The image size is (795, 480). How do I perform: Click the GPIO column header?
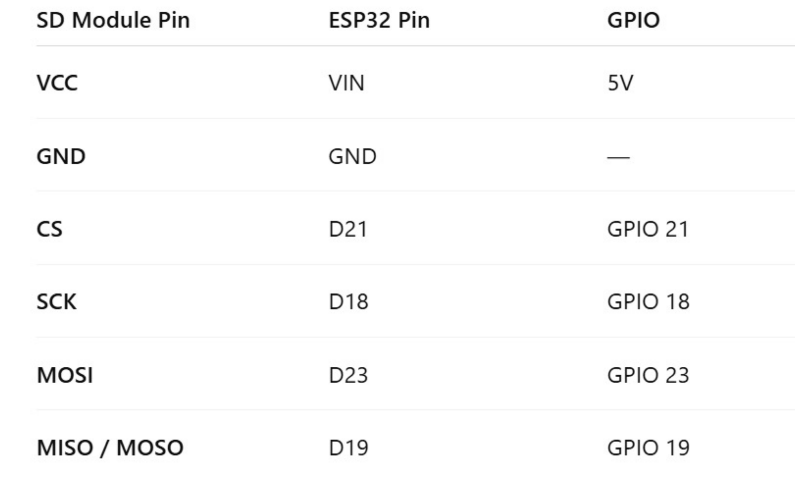pyautogui.click(x=633, y=20)
